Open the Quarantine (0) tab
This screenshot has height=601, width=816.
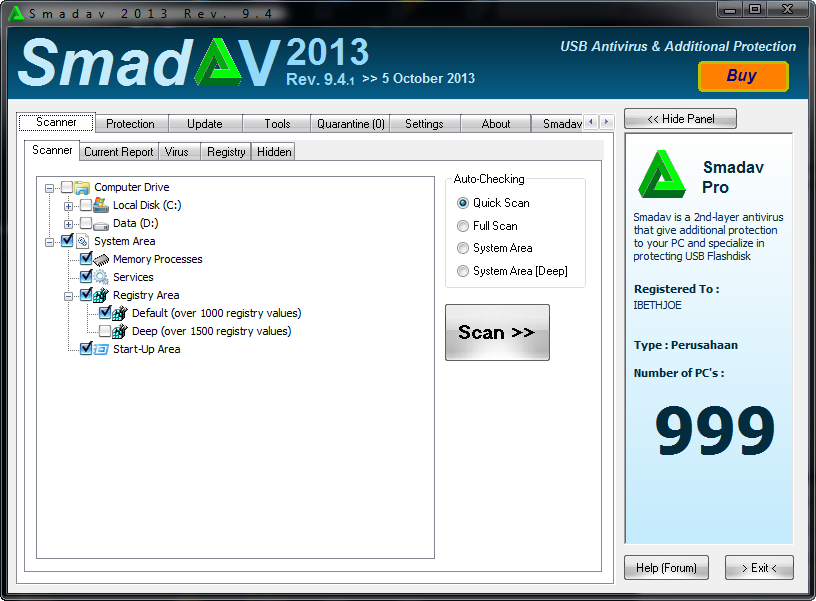click(350, 124)
